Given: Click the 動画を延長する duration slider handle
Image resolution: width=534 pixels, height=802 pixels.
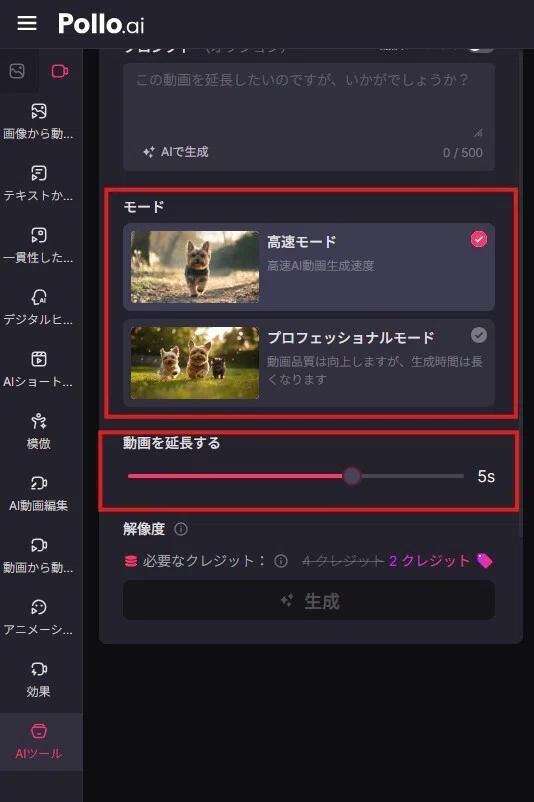Looking at the screenshot, I should pos(352,476).
